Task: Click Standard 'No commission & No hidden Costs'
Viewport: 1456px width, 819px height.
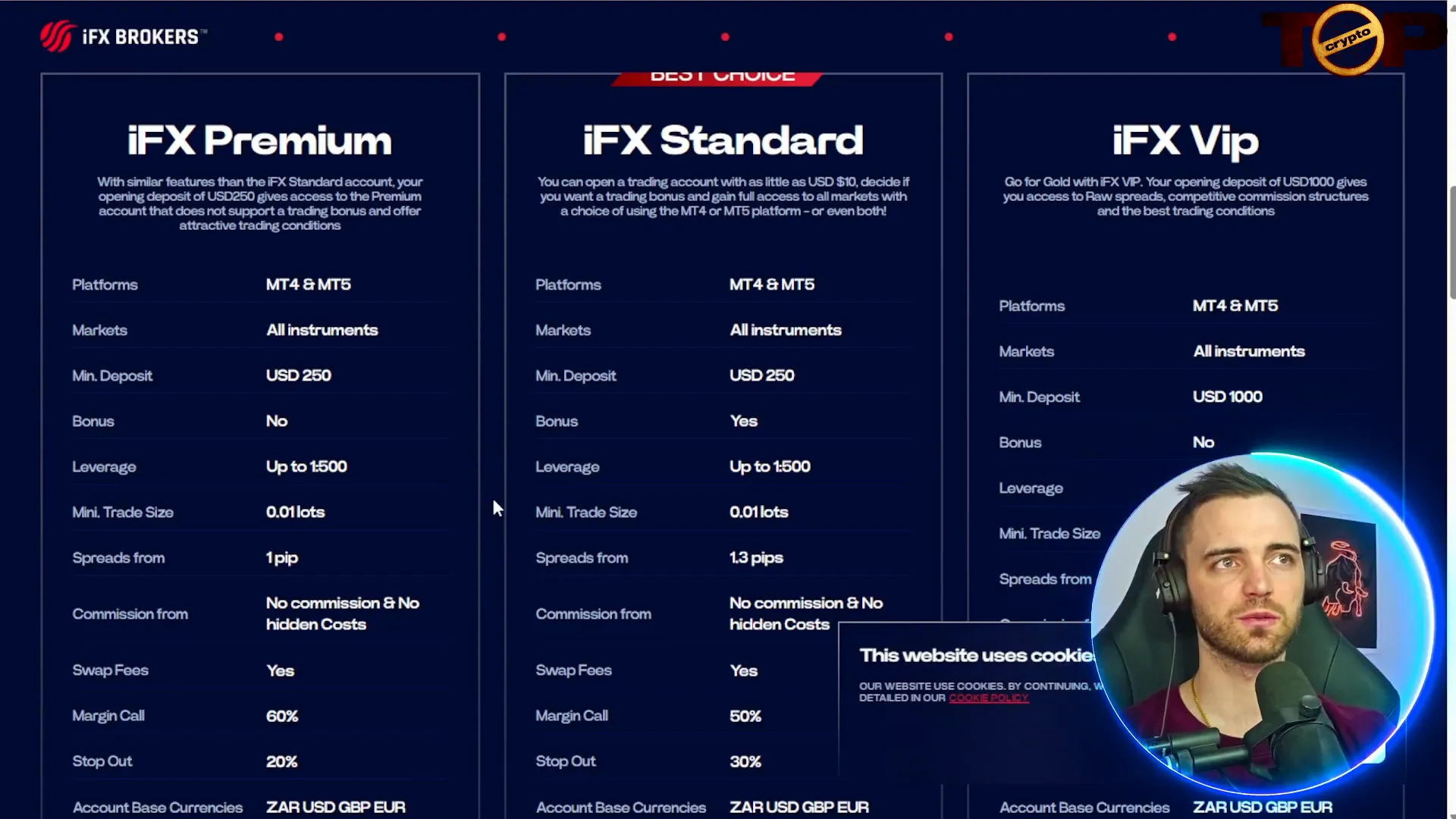Action: (x=805, y=613)
